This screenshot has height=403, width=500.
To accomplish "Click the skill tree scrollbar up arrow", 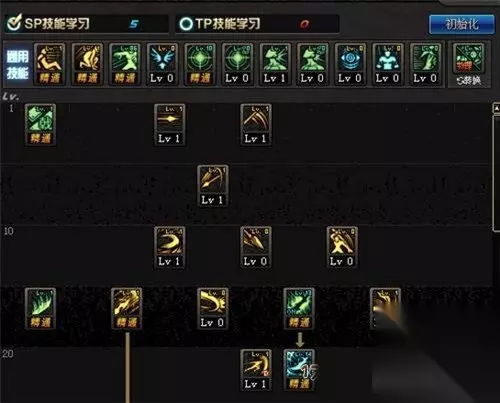I will 496,108.
